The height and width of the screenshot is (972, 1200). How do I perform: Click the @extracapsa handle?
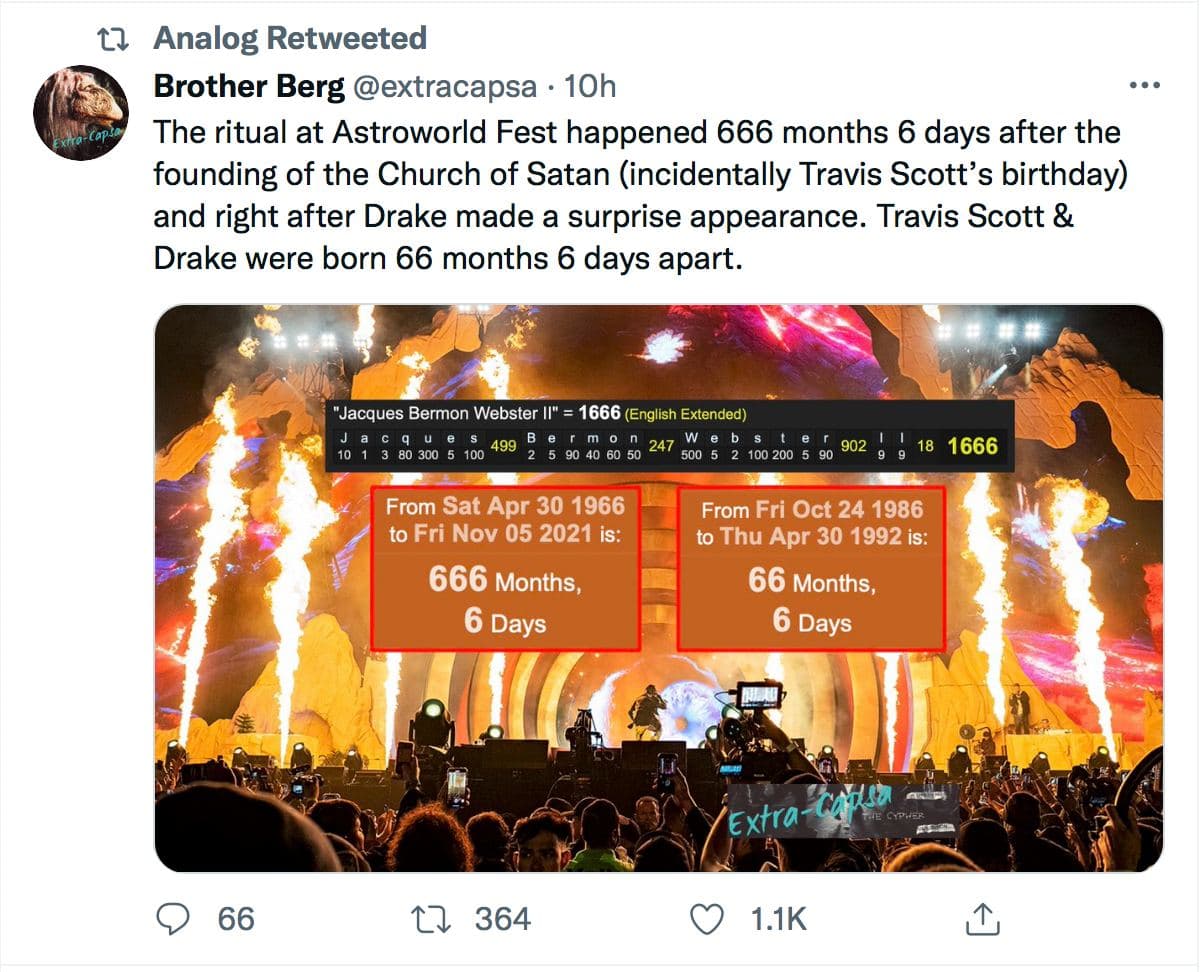coord(444,87)
